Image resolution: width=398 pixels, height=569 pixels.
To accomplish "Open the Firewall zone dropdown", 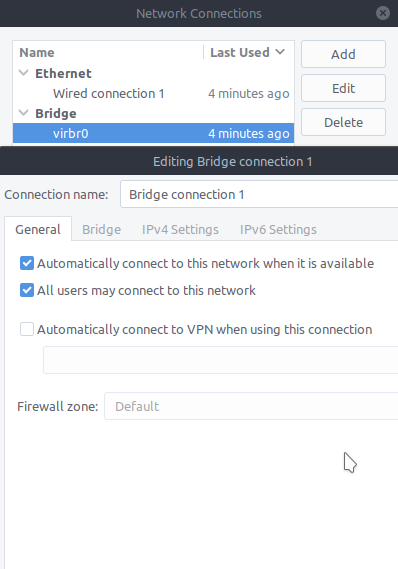I will click(251, 406).
